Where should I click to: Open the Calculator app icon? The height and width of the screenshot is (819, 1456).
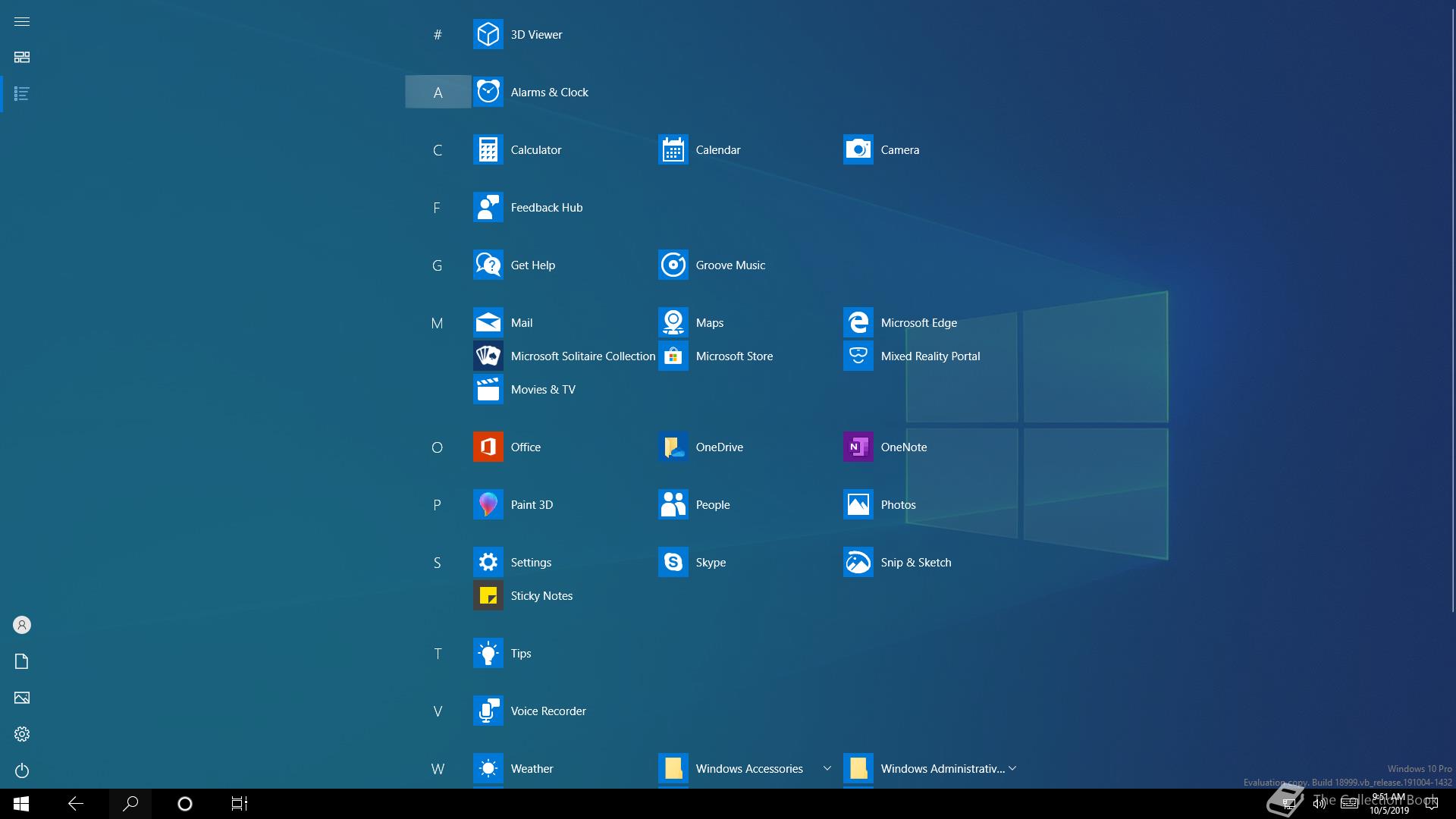coord(488,149)
